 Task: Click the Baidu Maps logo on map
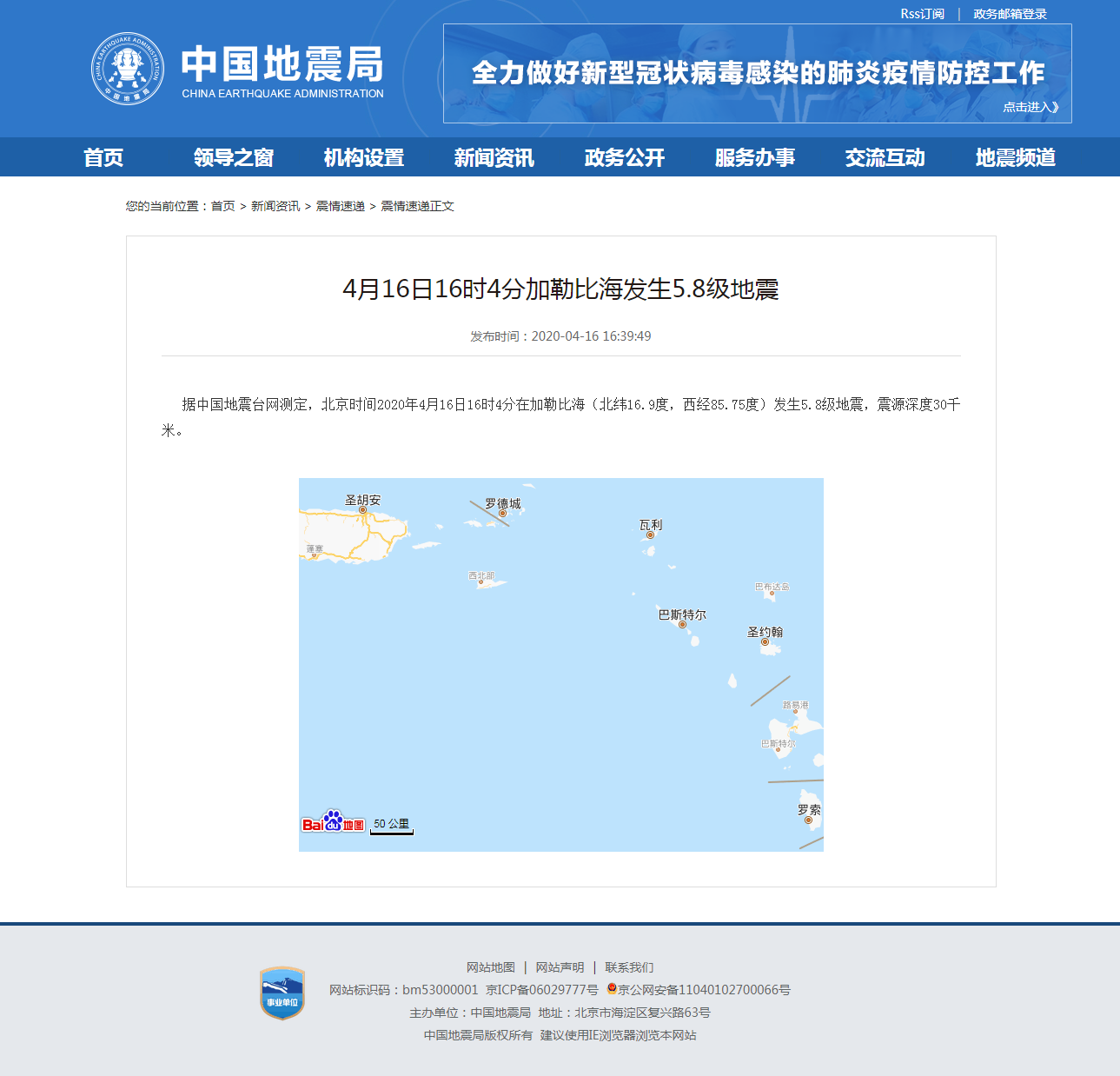333,822
